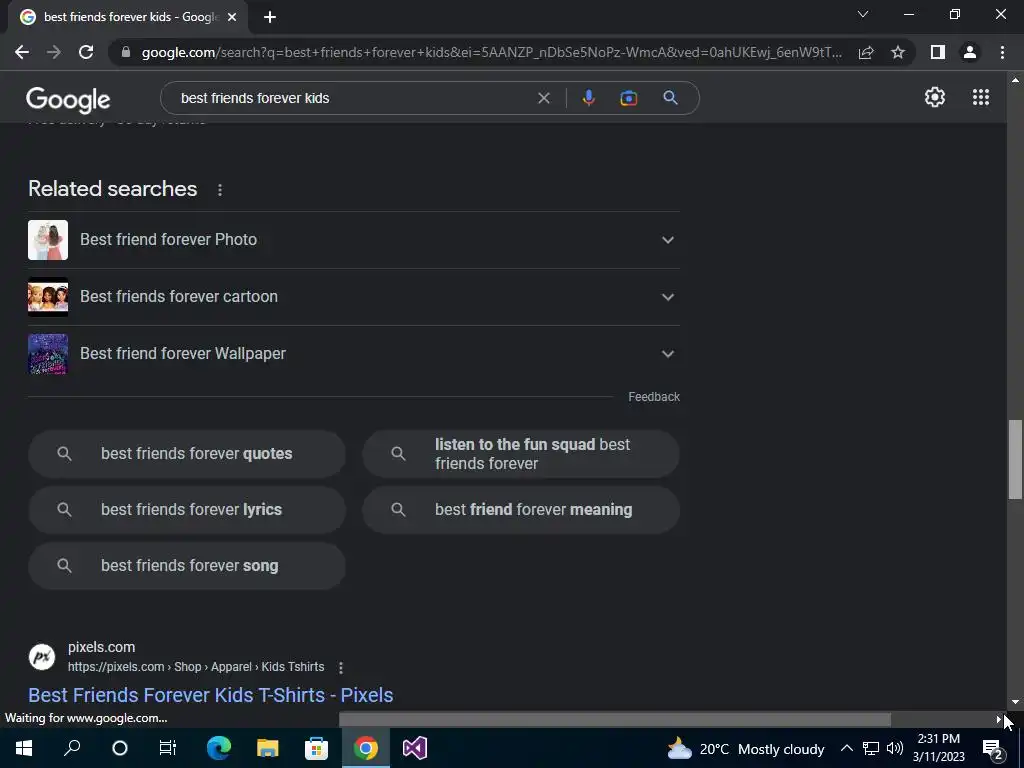Open Related searches more options
The width and height of the screenshot is (1024, 768).
coord(220,190)
